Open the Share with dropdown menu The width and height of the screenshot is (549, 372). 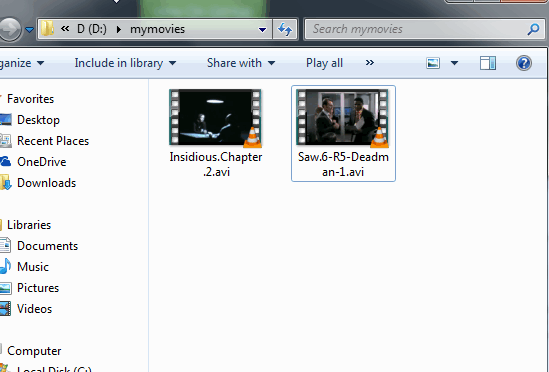241,63
